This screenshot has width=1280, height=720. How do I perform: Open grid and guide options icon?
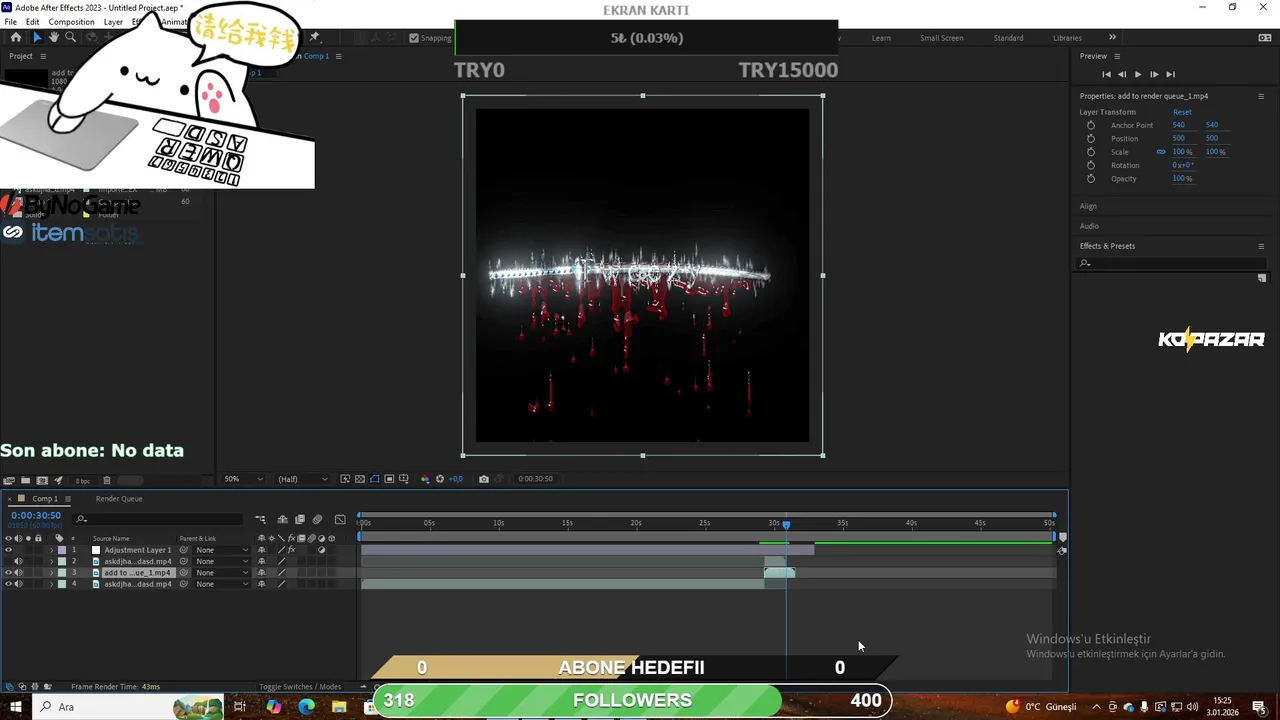tap(404, 479)
